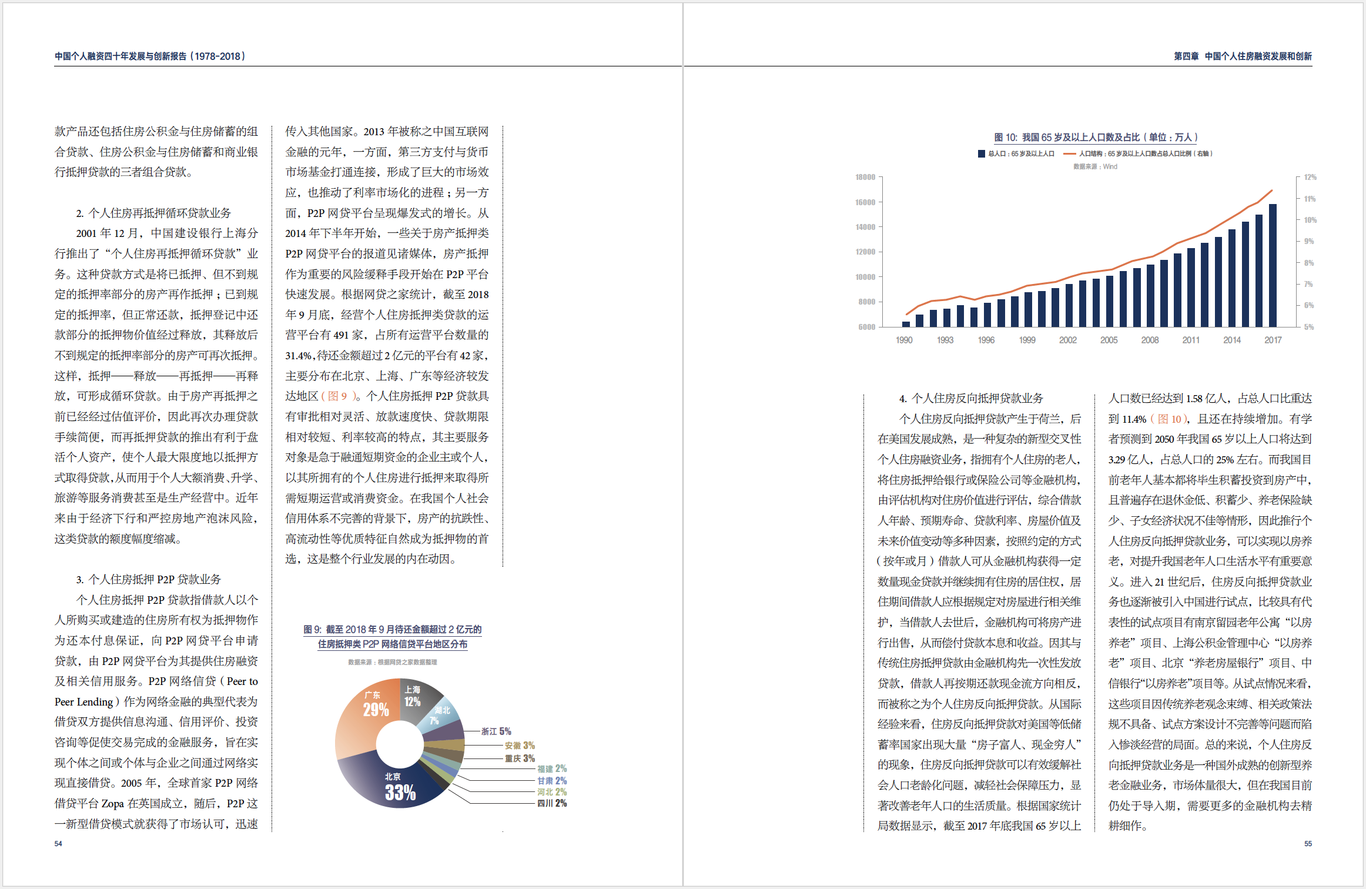Click the '2014' x-axis label

click(1232, 341)
